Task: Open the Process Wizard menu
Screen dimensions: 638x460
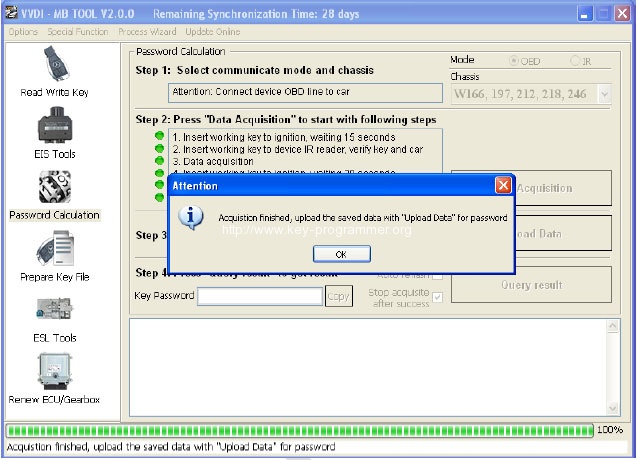Action: pyautogui.click(x=145, y=32)
